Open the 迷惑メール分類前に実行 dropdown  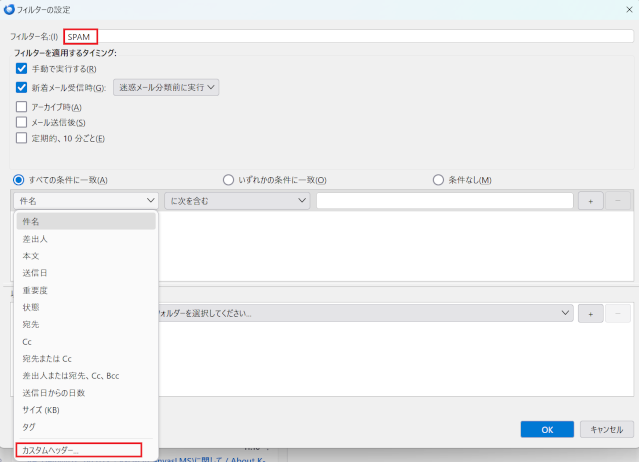[x=166, y=87]
